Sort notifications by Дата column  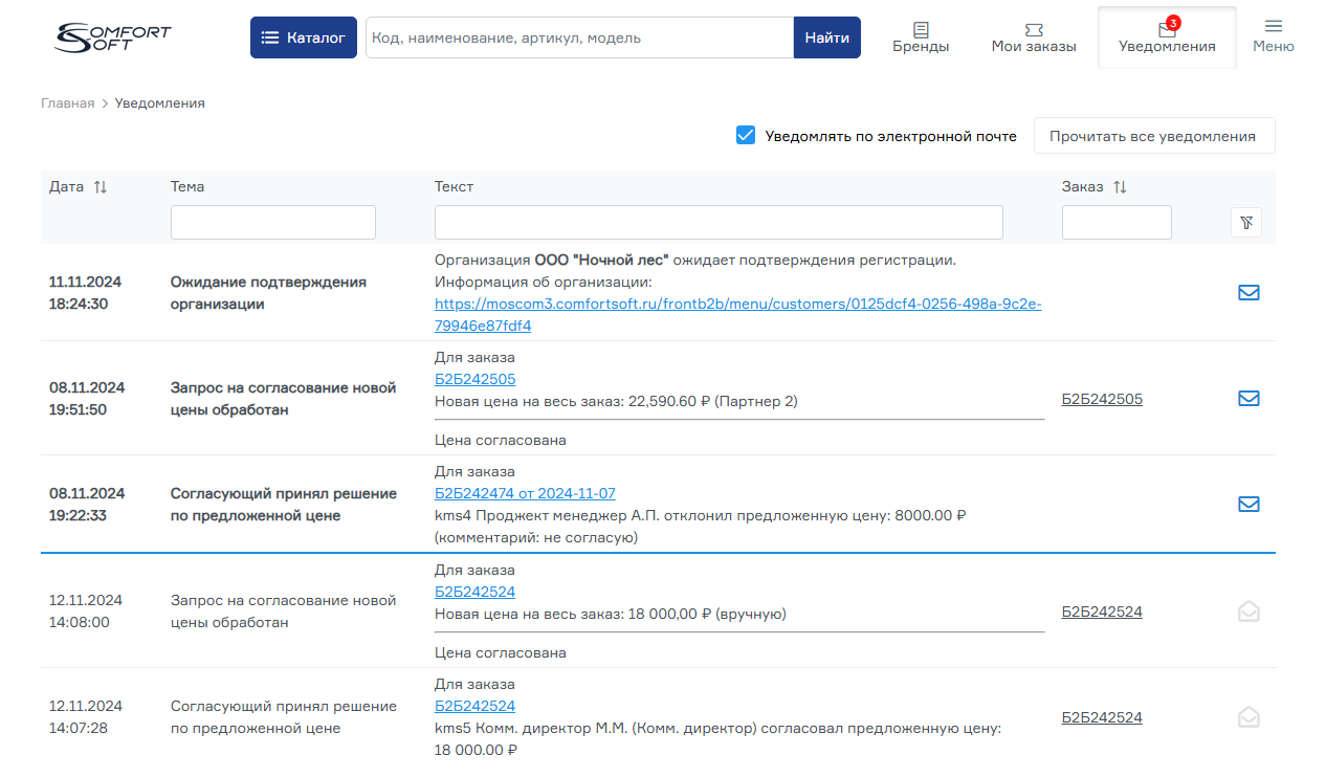(100, 187)
